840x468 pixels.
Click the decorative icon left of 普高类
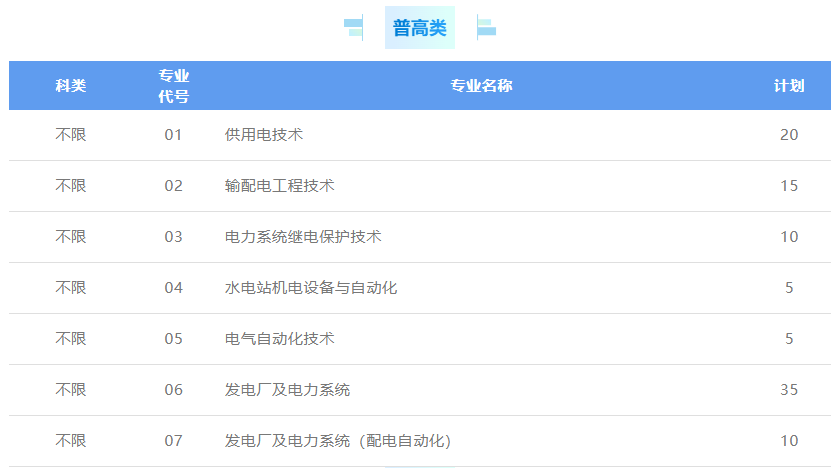tap(353, 28)
